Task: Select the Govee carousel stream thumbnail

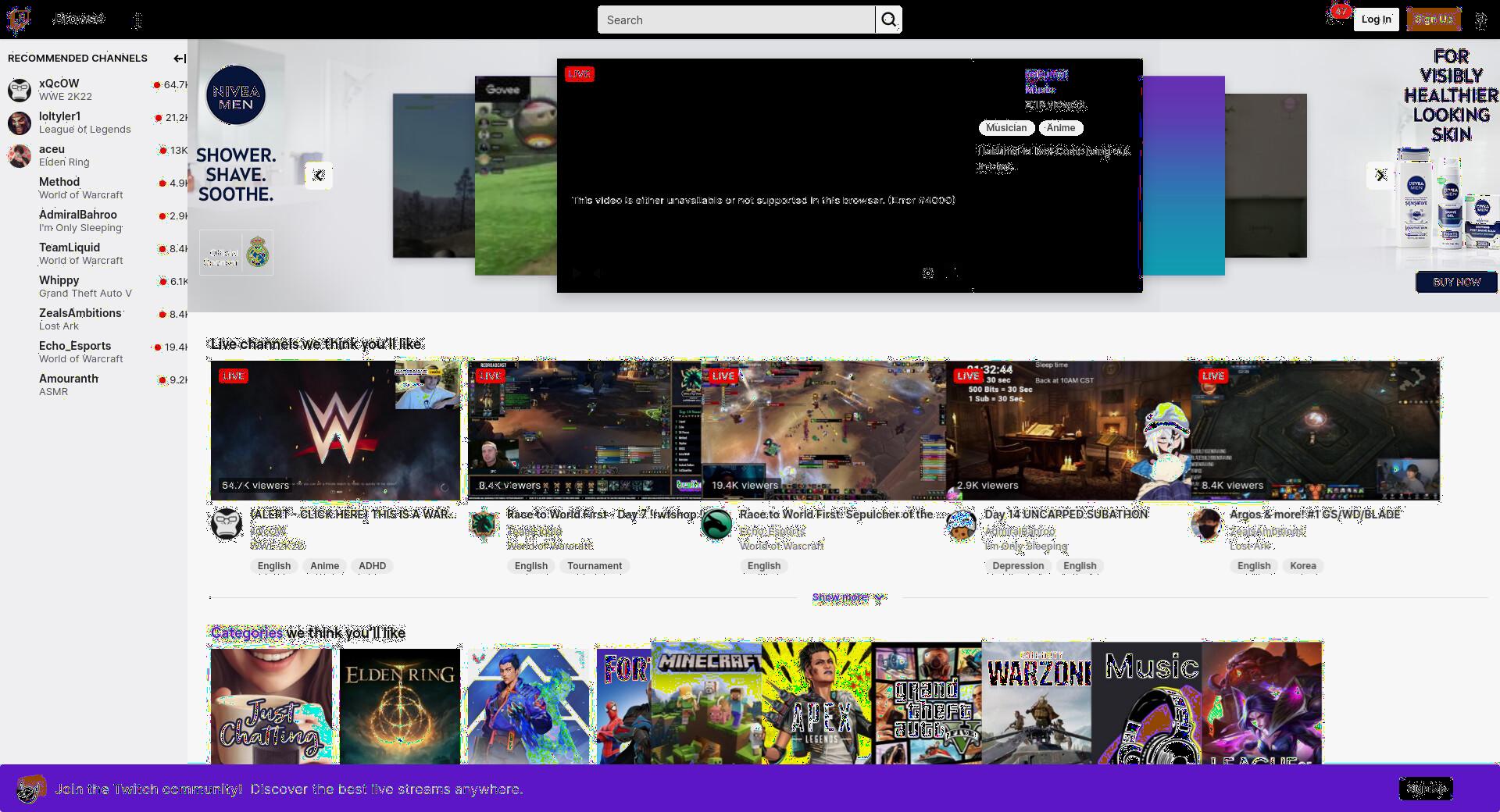Action: (516, 176)
